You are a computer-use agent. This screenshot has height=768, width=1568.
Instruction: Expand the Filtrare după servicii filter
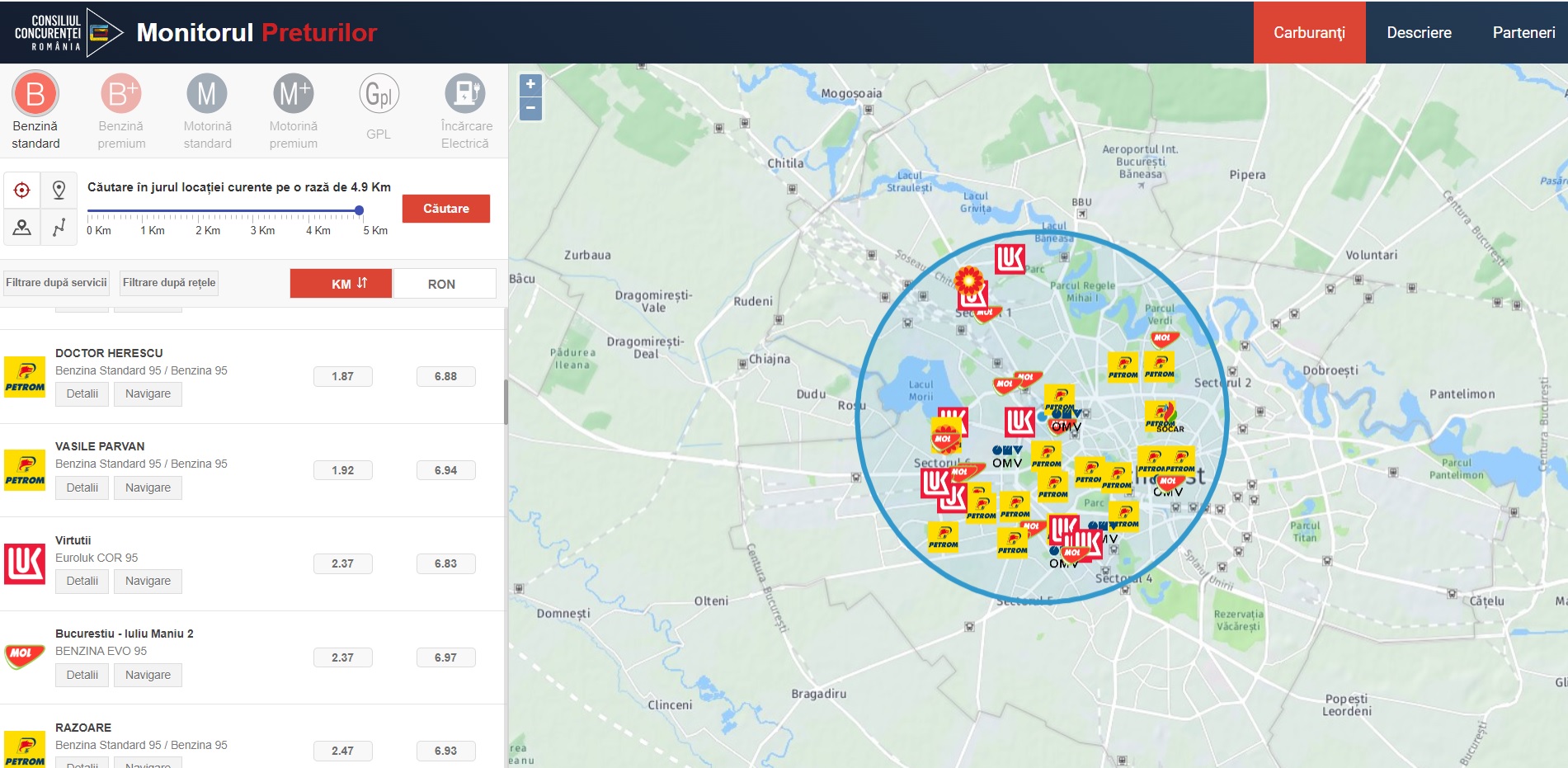[x=57, y=283]
